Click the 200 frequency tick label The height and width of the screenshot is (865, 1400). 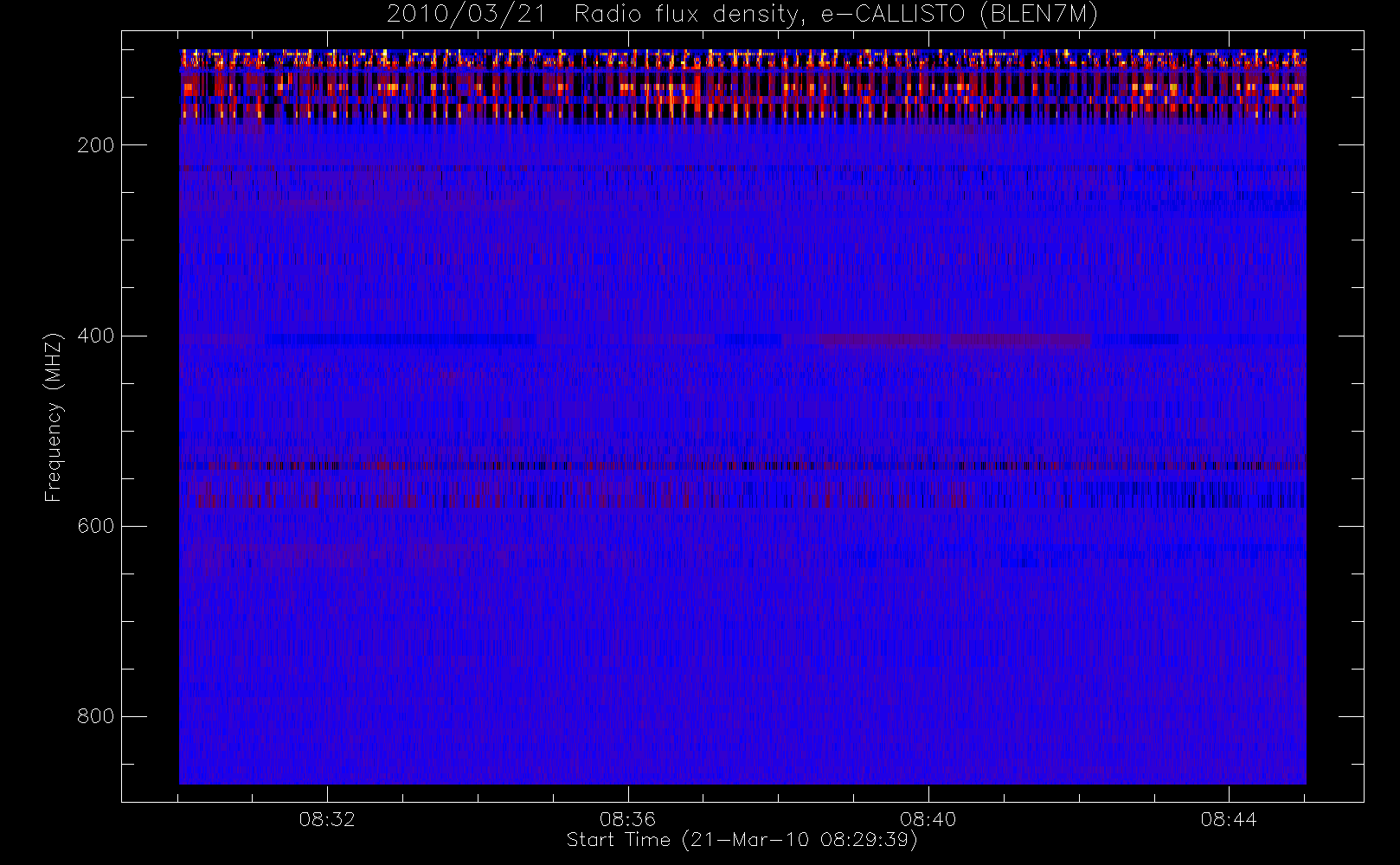coord(95,145)
